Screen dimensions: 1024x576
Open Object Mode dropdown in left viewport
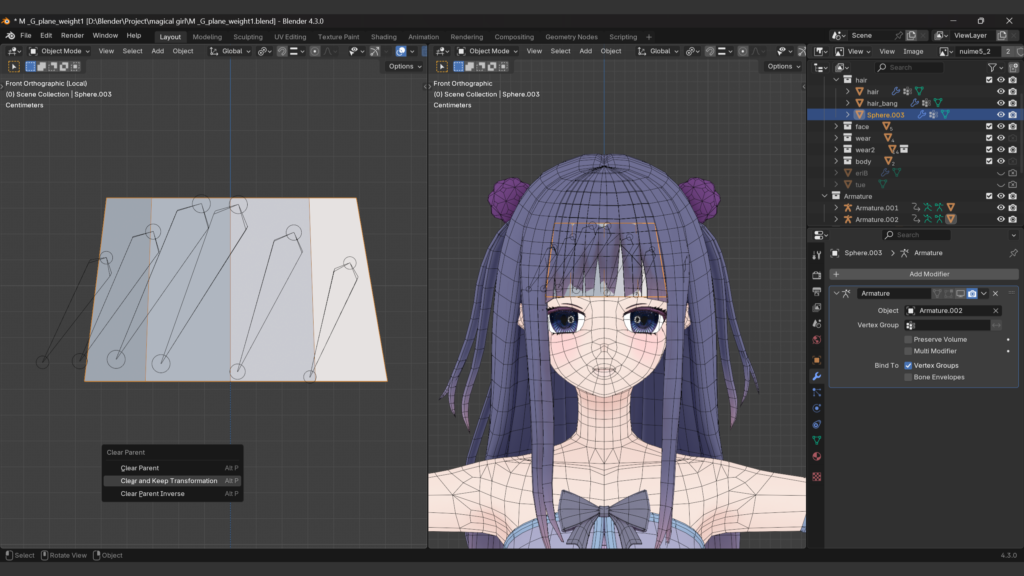pyautogui.click(x=60, y=51)
